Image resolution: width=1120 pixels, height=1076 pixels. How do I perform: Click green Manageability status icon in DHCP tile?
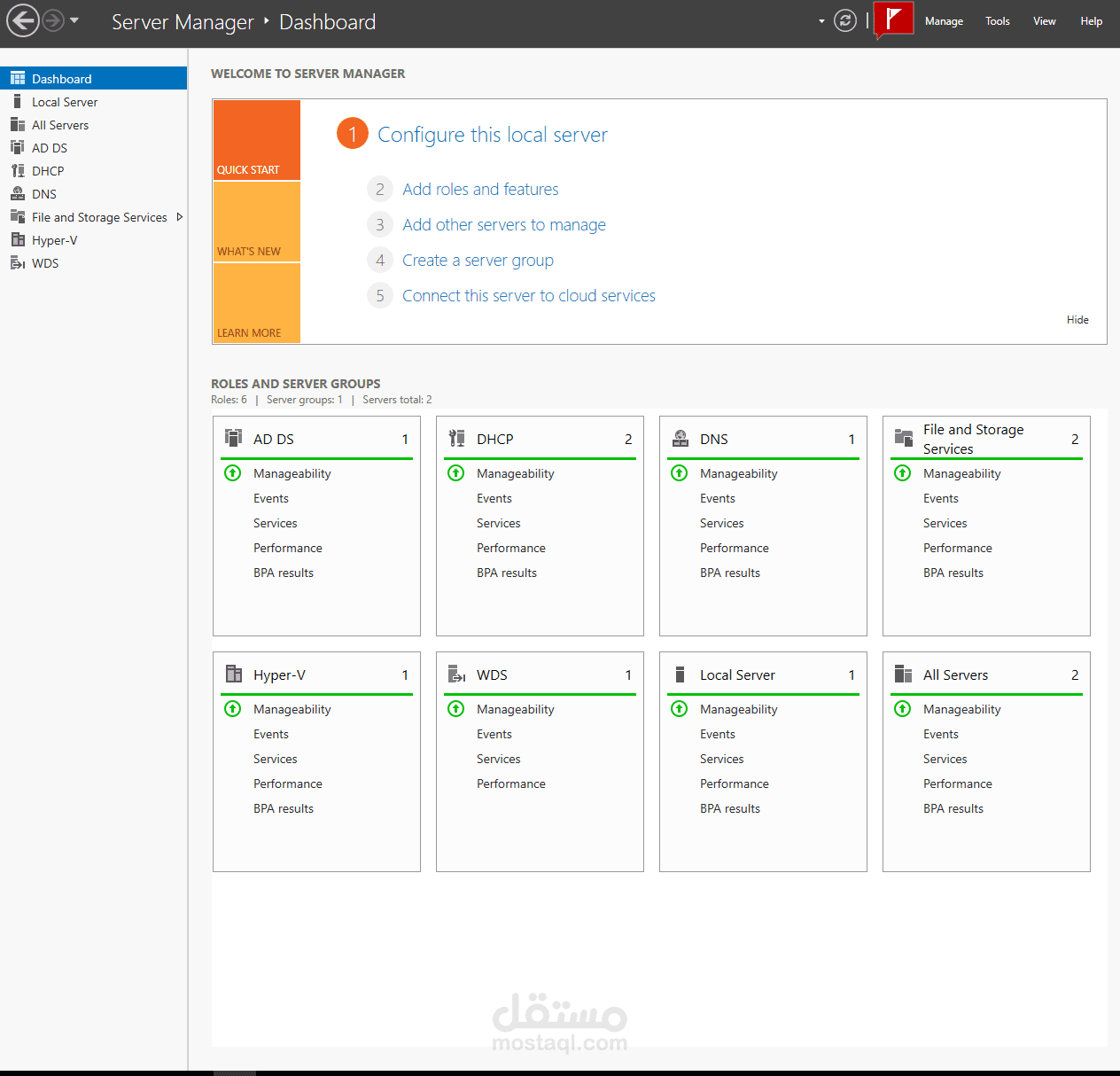click(x=455, y=473)
